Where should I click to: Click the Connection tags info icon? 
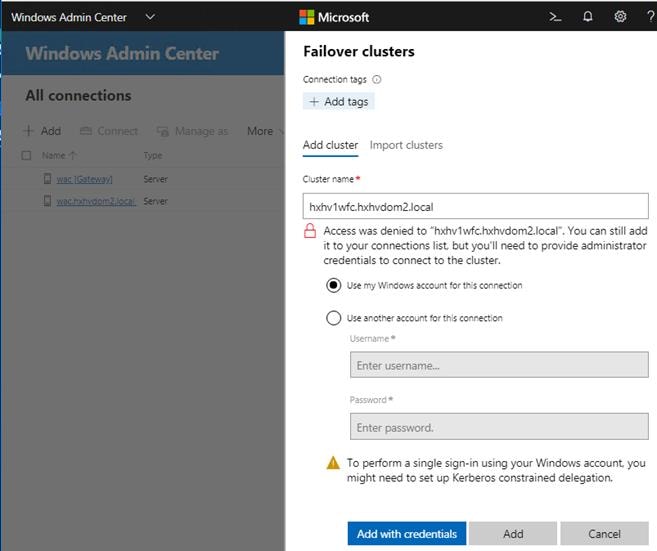377,80
